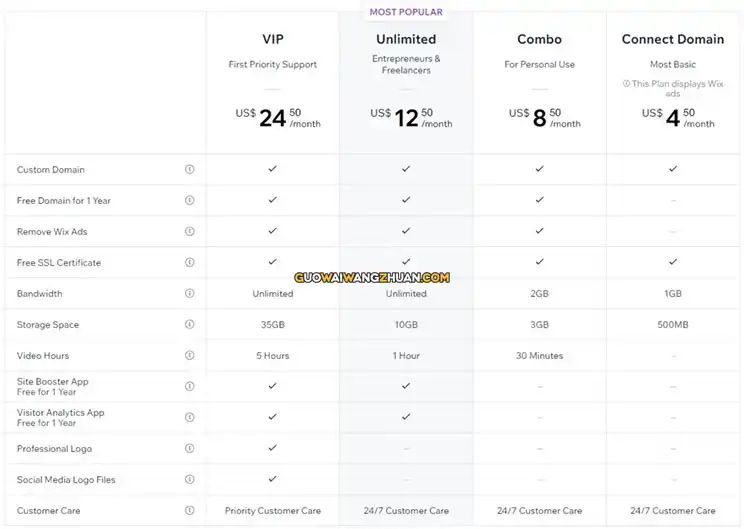Open the Storage Space info tooltip icon
Image resolution: width=744 pixels, height=529 pixels.
click(x=189, y=324)
